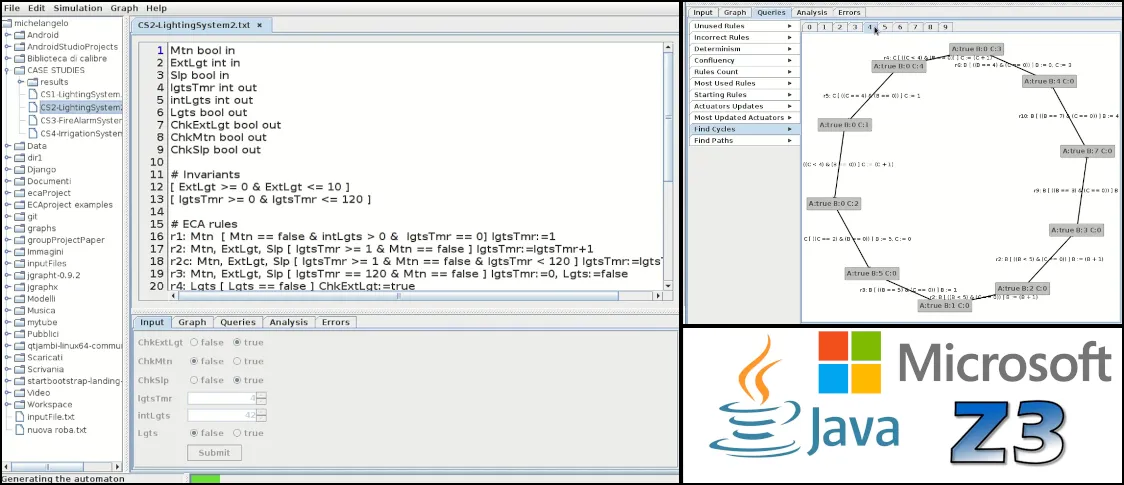Expand the Django folder node
Image resolution: width=1124 pixels, height=485 pixels.
tap(7, 170)
